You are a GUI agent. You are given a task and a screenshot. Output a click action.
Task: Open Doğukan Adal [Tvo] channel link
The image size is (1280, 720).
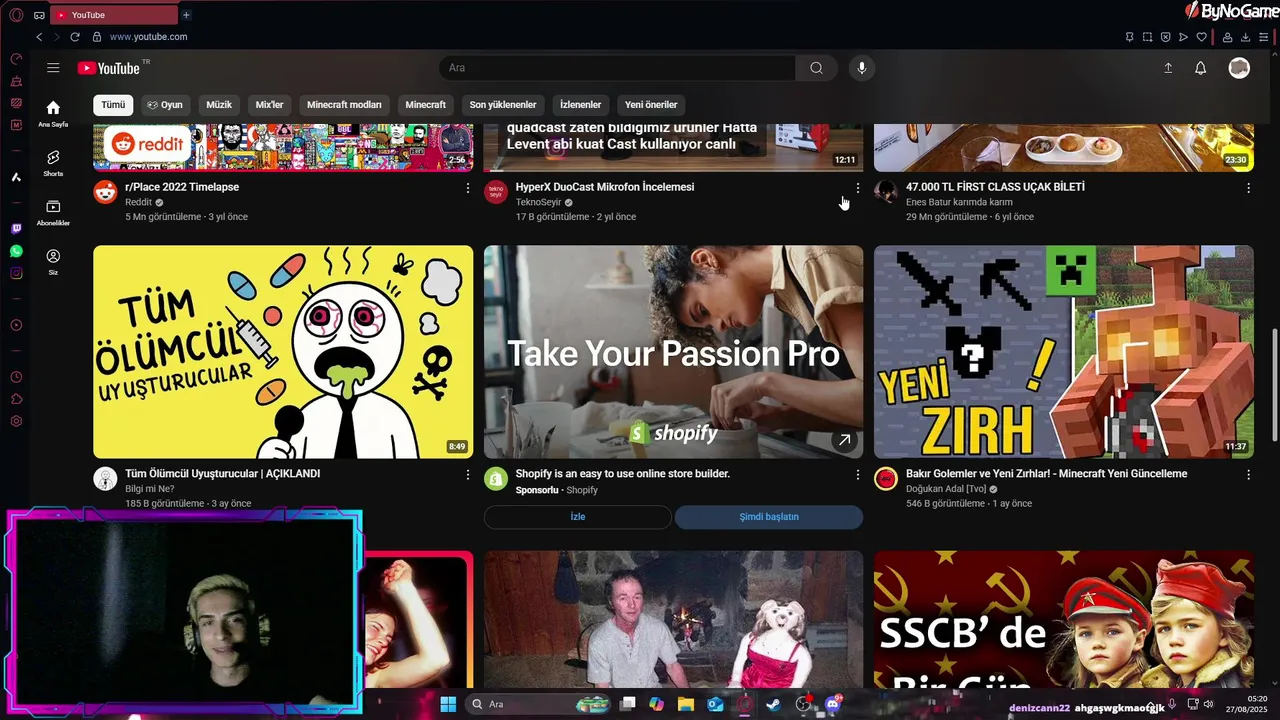(946, 489)
